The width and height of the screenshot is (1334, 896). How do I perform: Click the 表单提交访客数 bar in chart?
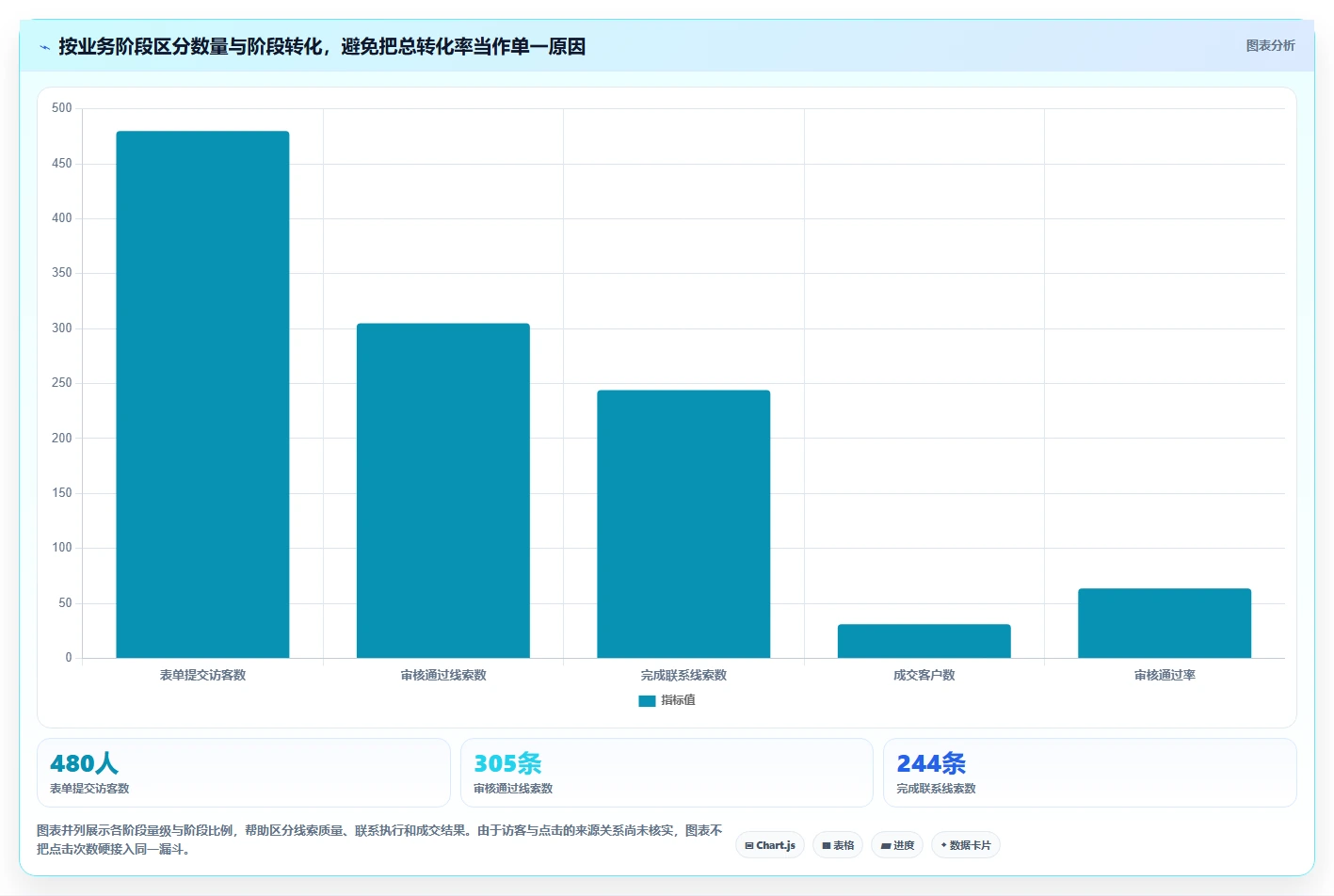click(202, 394)
